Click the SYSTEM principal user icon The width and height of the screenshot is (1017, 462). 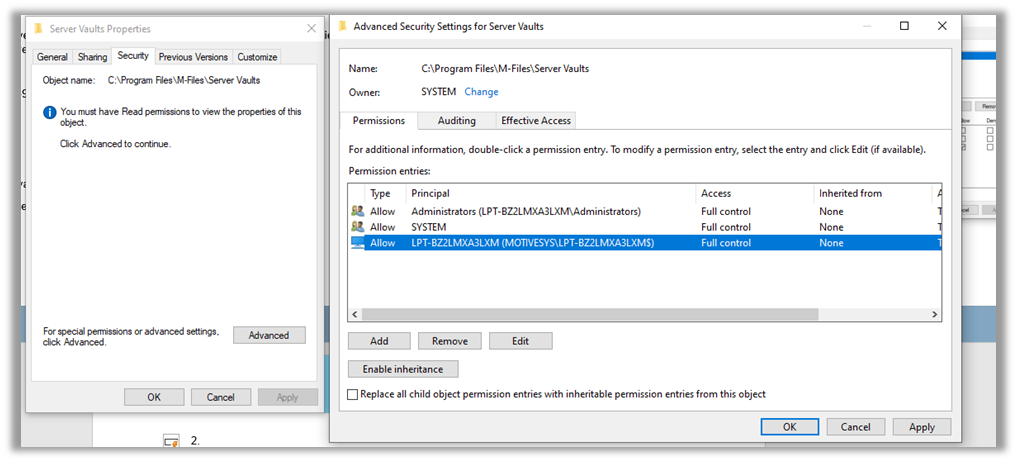tap(357, 226)
